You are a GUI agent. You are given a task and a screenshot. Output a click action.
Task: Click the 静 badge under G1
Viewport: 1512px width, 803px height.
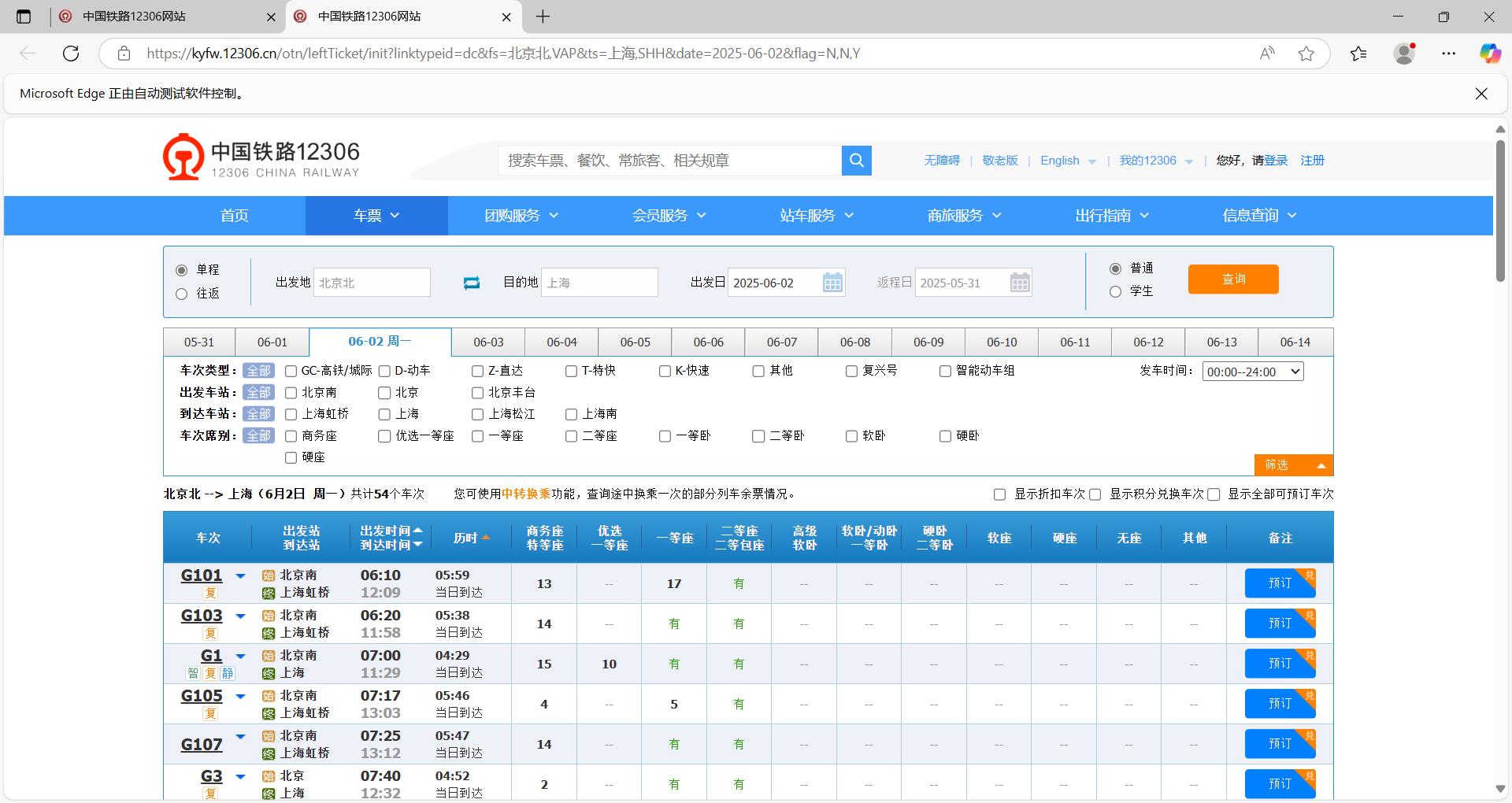(228, 673)
